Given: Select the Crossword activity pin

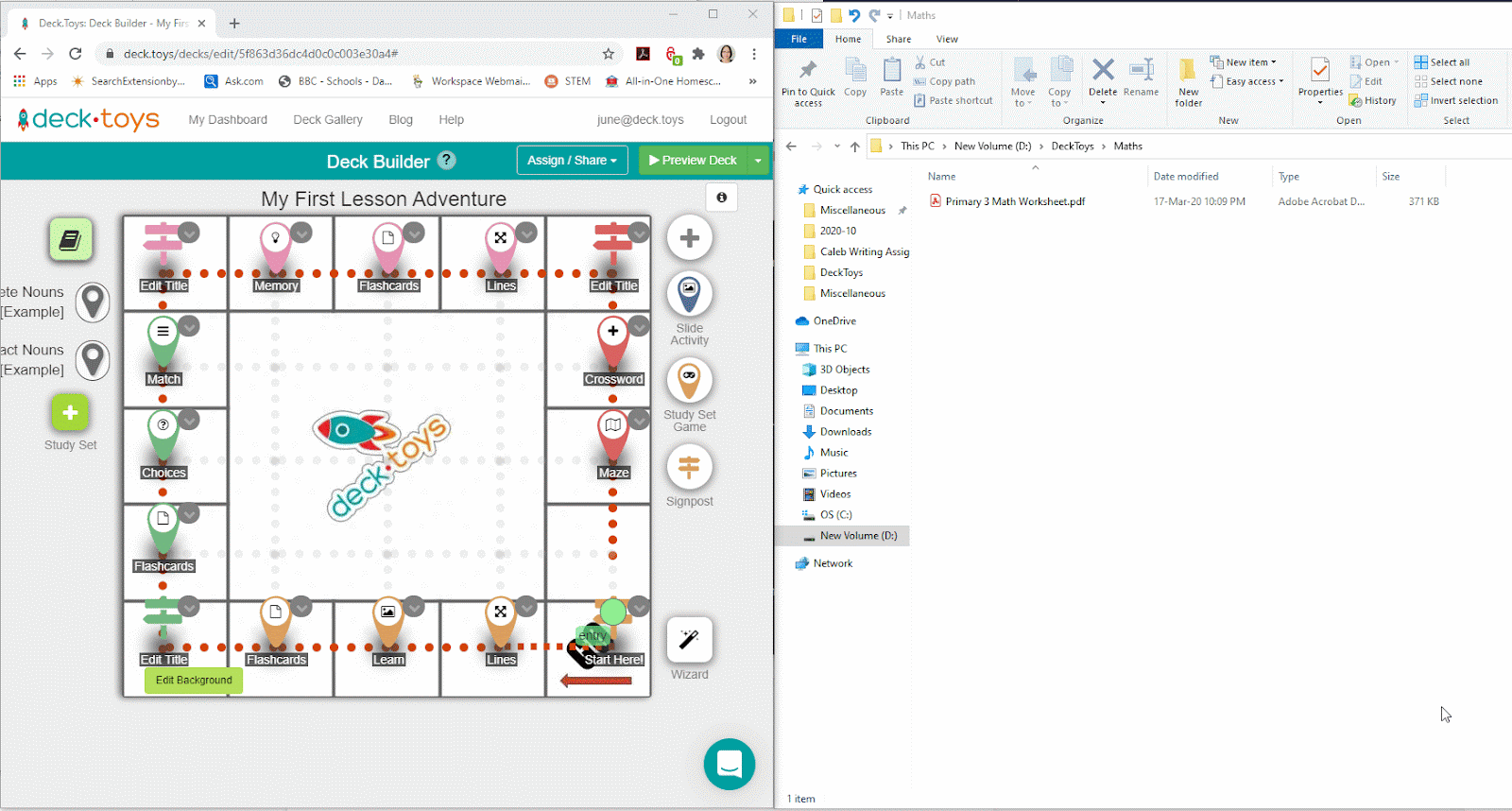Looking at the screenshot, I should pos(612,343).
